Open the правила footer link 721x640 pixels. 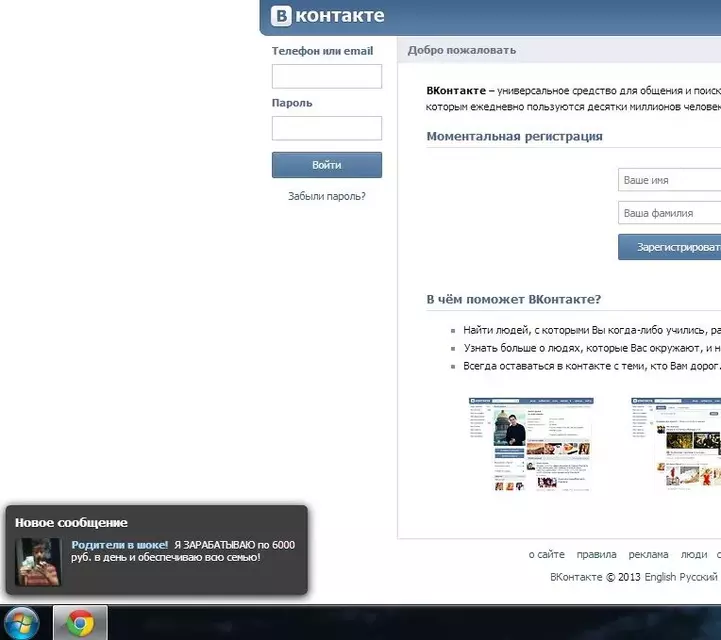596,554
